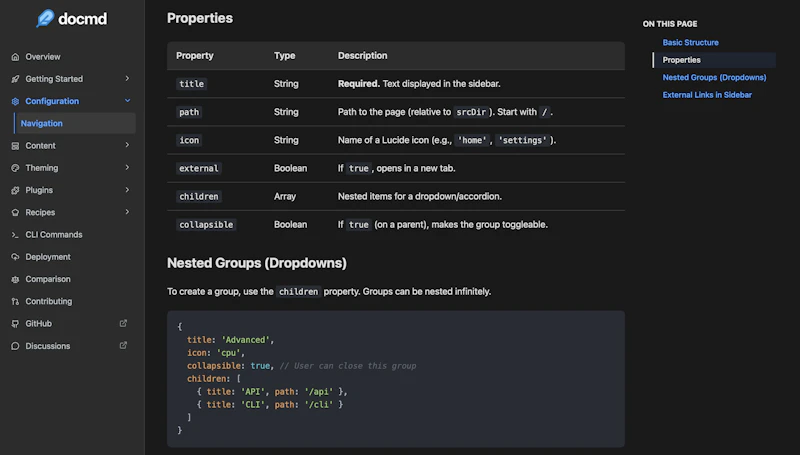Click the docmd brand name
This screenshot has width=800, height=455.
pyautogui.click(x=82, y=19)
